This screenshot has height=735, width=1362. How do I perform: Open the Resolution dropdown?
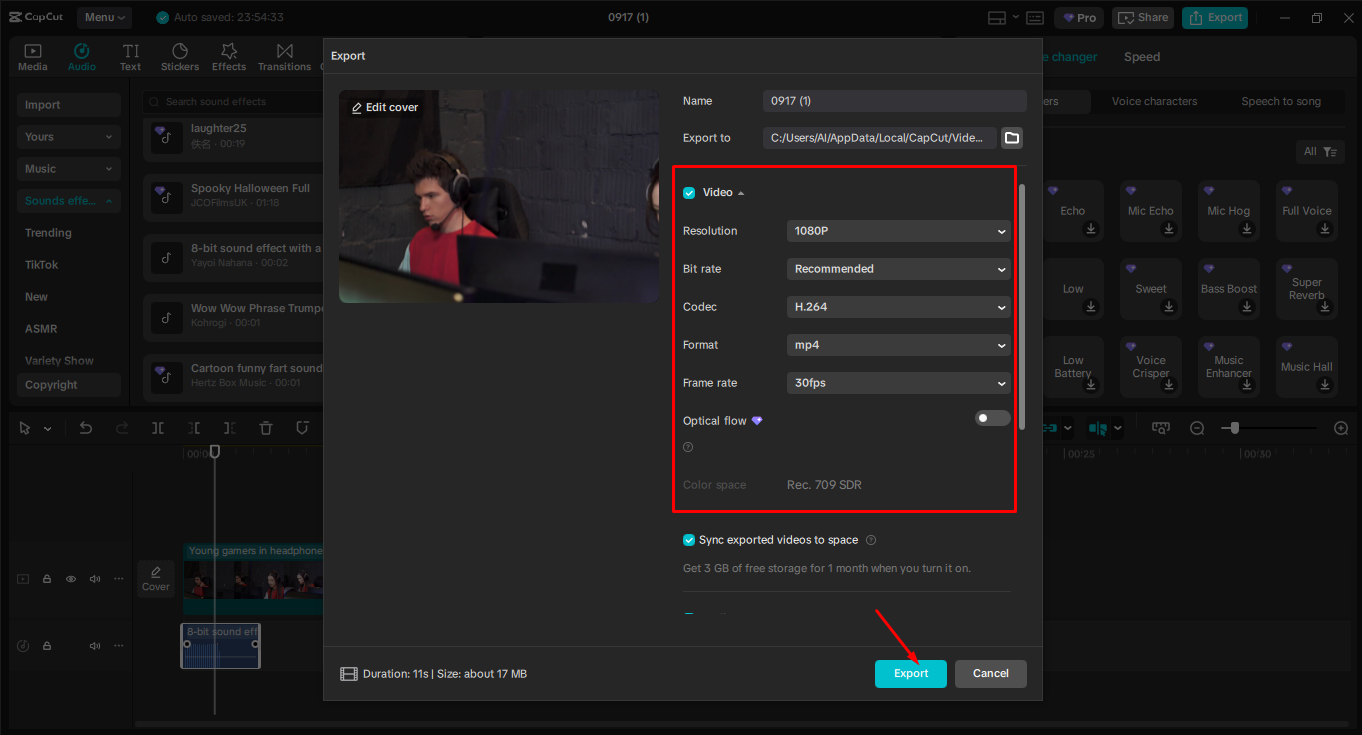click(897, 231)
